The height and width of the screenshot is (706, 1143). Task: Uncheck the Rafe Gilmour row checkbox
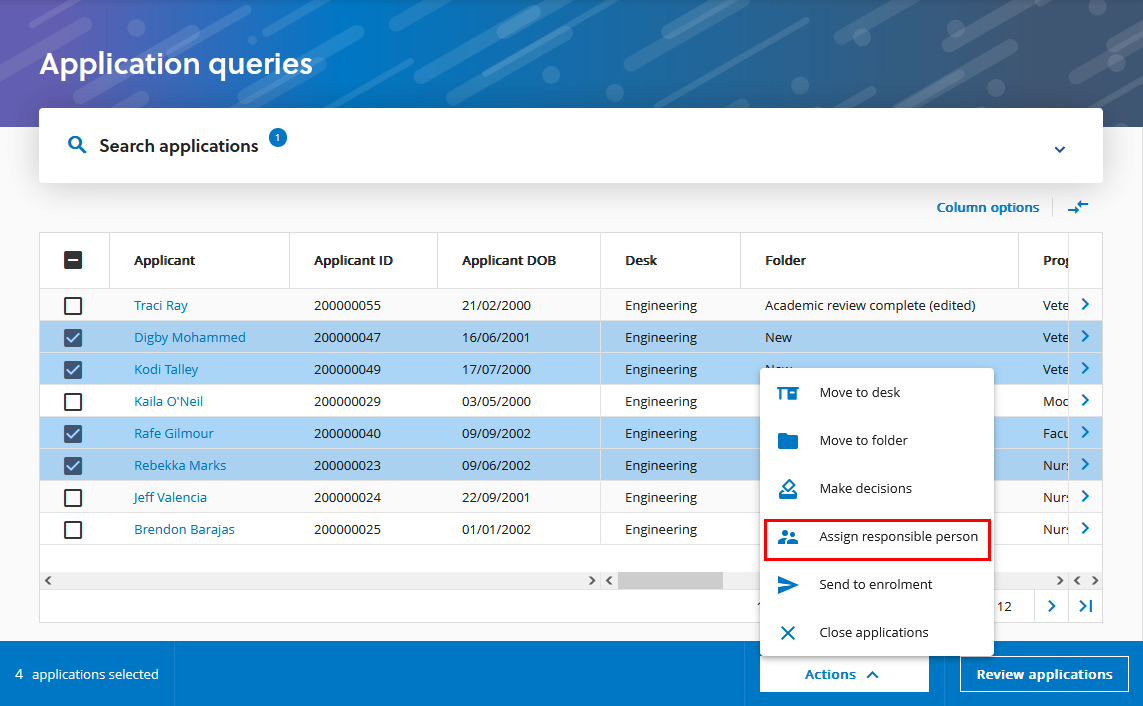[73, 434]
